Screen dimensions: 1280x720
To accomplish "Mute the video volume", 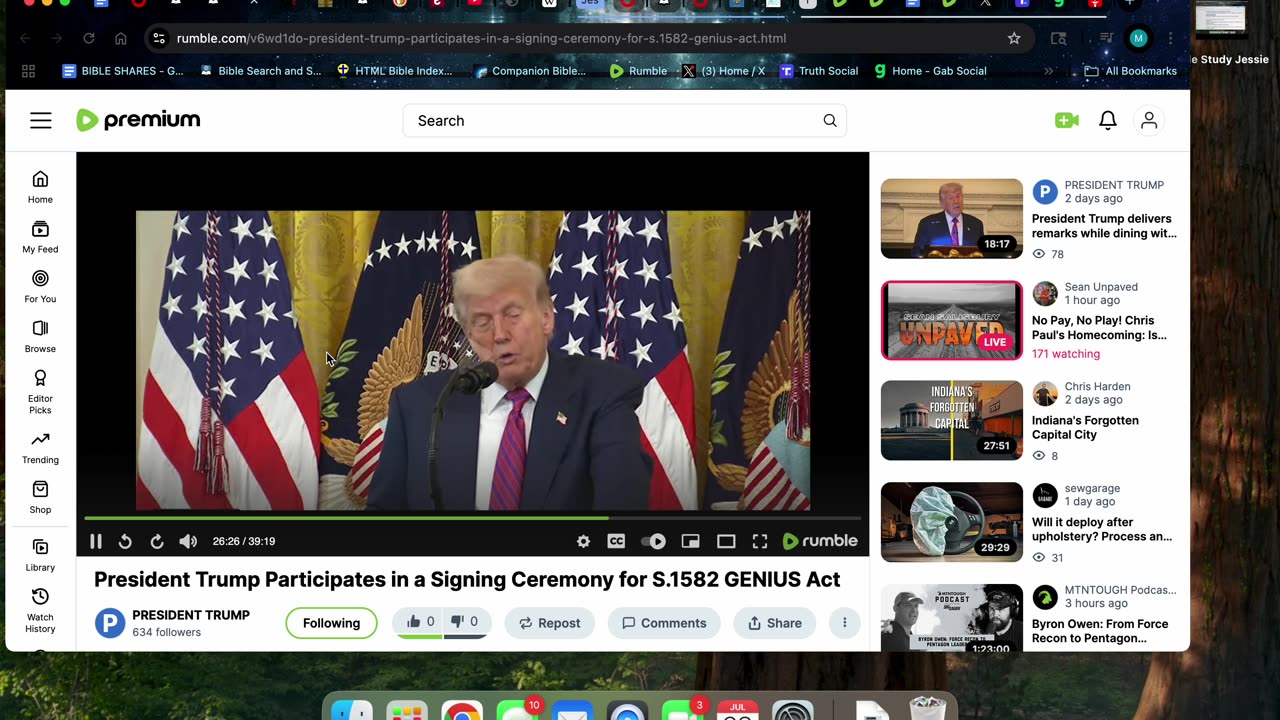I will click(188, 541).
